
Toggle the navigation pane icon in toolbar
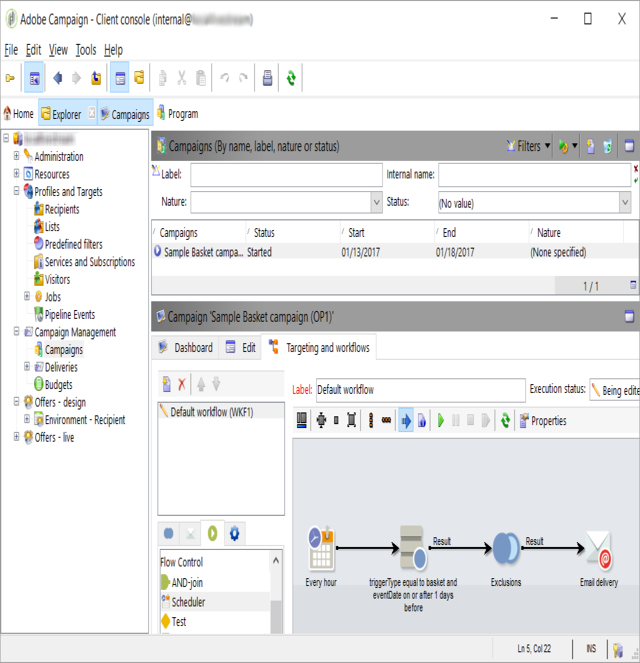pyautogui.click(x=34, y=78)
